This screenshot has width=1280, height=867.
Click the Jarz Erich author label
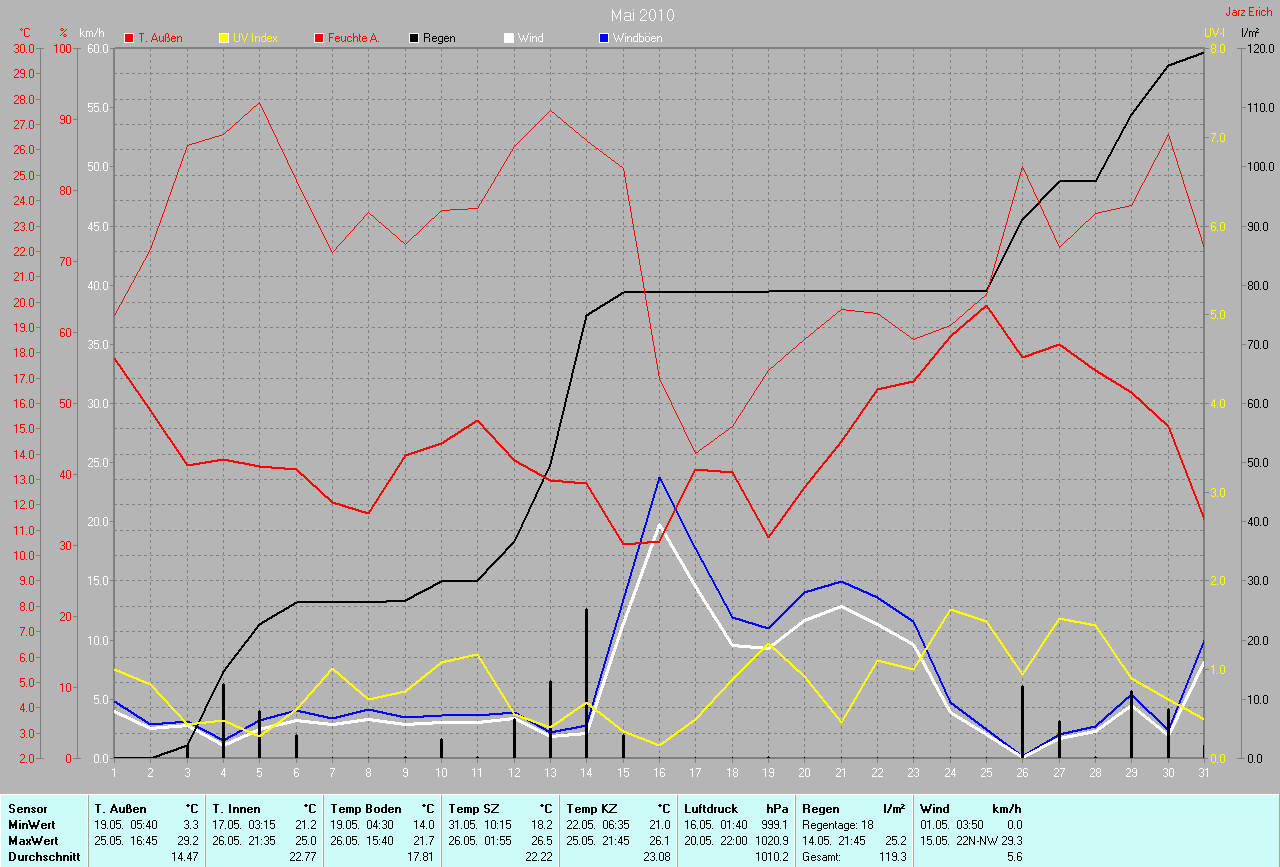coord(1249,12)
